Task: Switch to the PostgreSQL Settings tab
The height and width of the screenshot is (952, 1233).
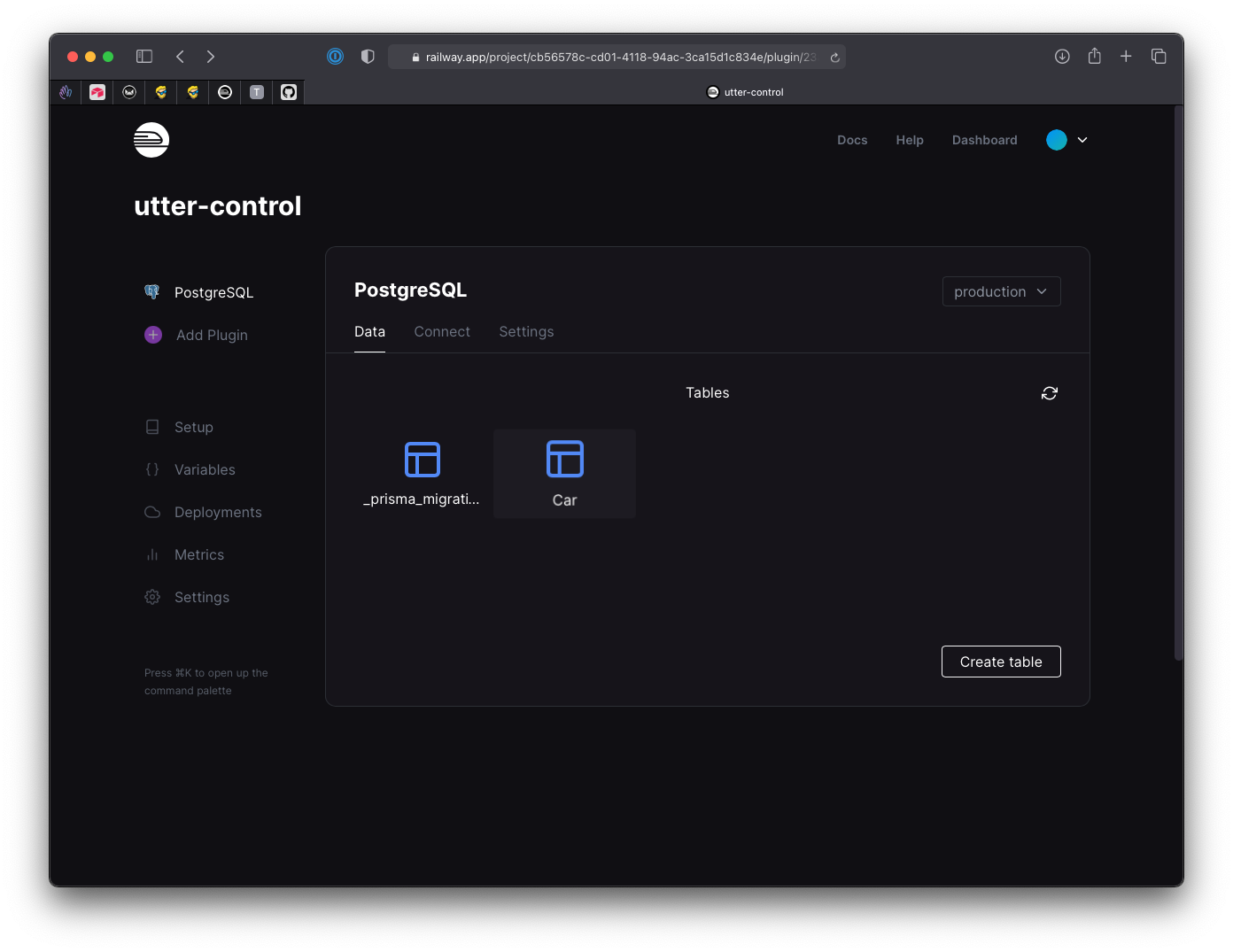Action: click(x=526, y=331)
